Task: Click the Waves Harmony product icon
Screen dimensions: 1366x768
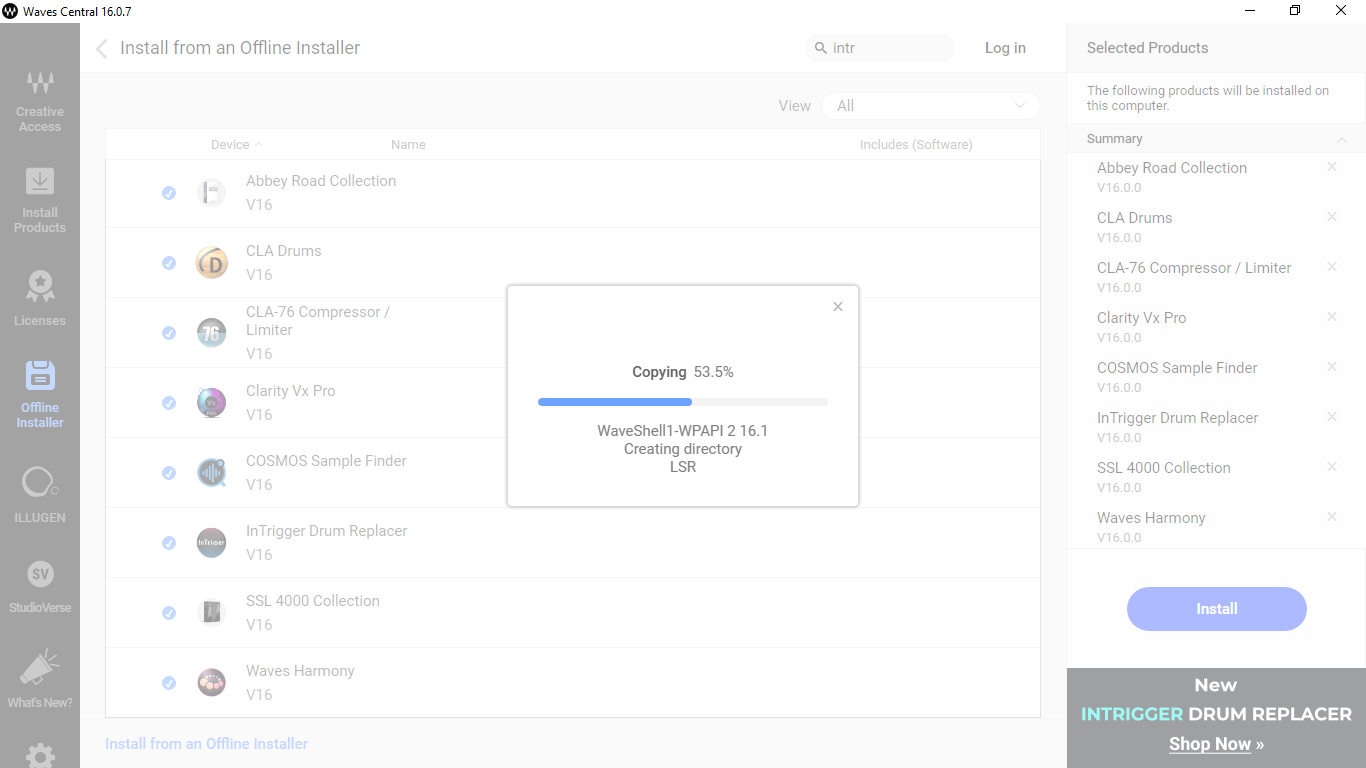Action: tap(211, 683)
